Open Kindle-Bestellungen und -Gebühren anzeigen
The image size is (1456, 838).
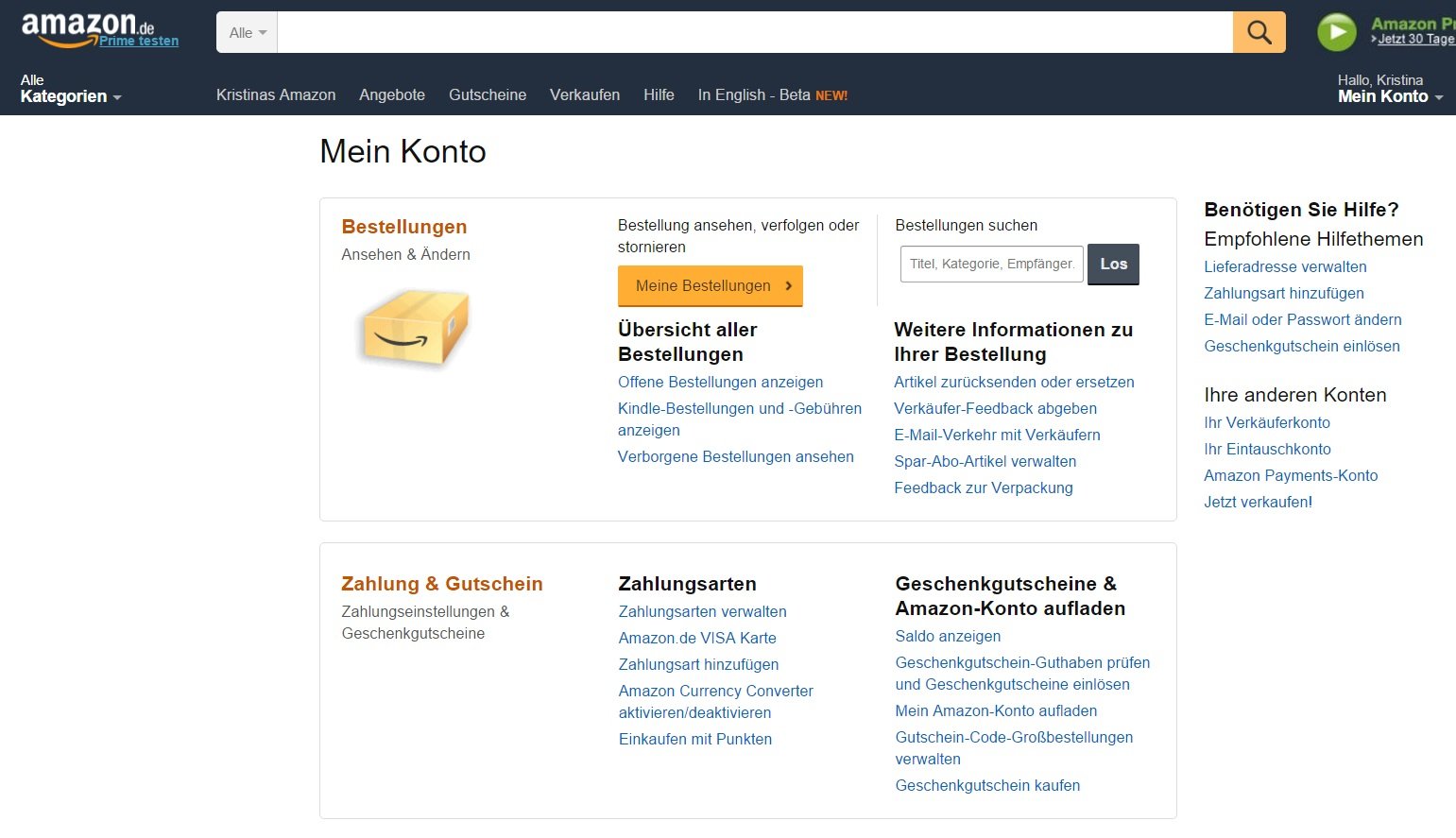pos(740,419)
